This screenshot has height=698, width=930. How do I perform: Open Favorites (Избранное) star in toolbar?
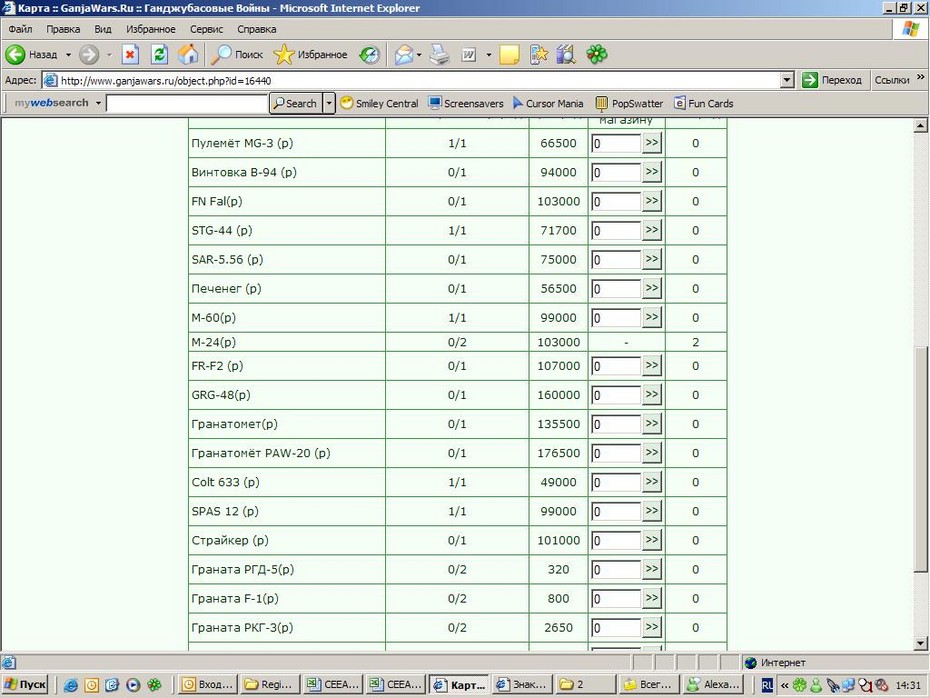[310, 55]
